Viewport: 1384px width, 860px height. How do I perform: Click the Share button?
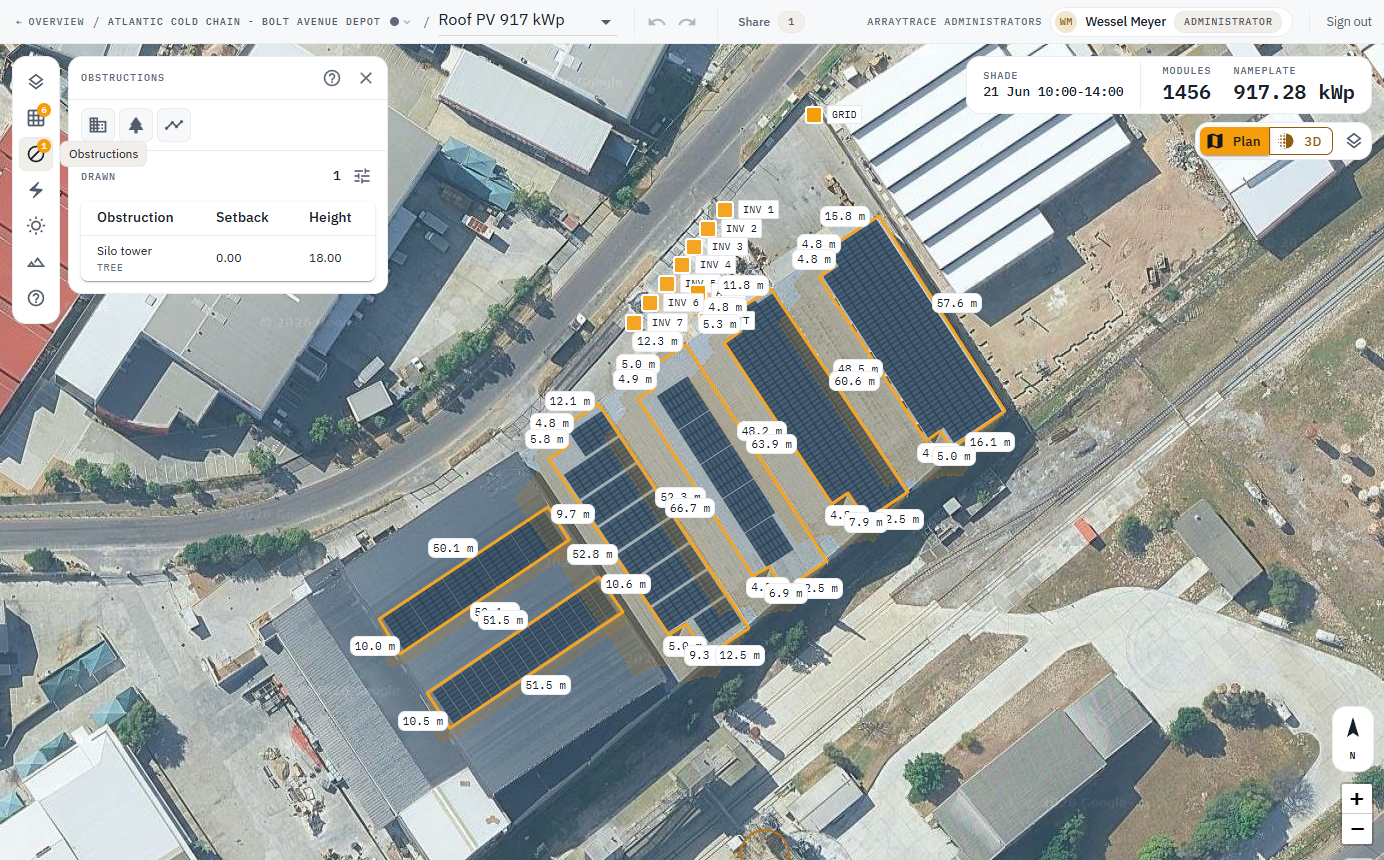[x=771, y=22]
